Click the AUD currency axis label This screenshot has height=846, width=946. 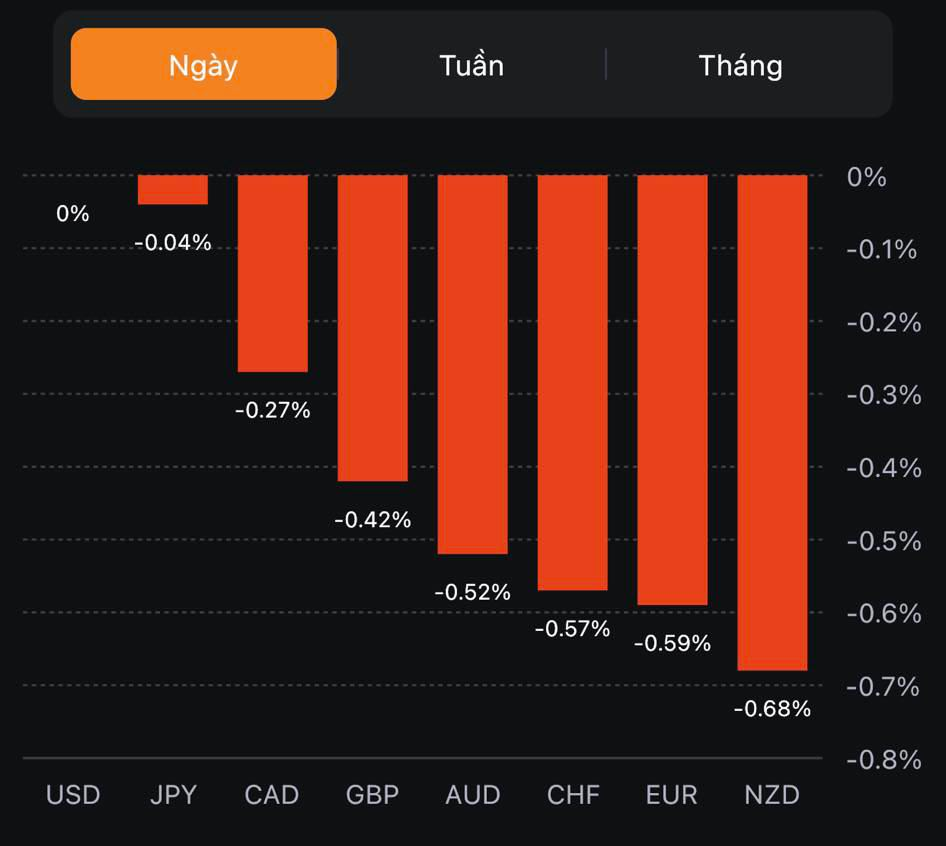(x=472, y=795)
